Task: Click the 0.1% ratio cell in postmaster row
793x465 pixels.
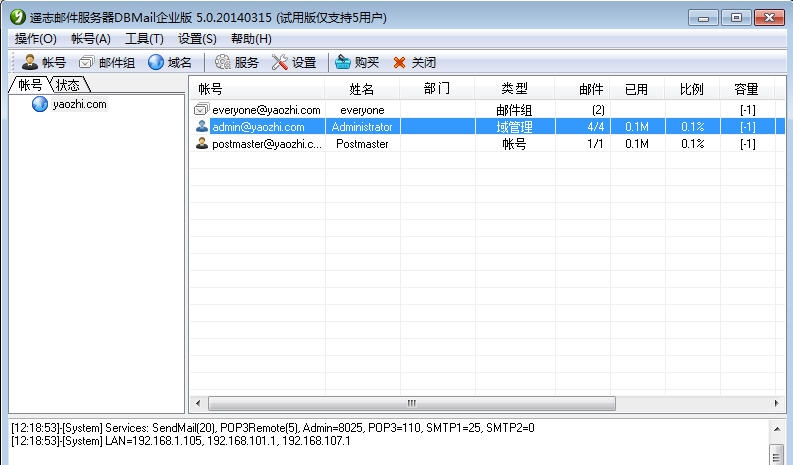Action: coord(693,144)
